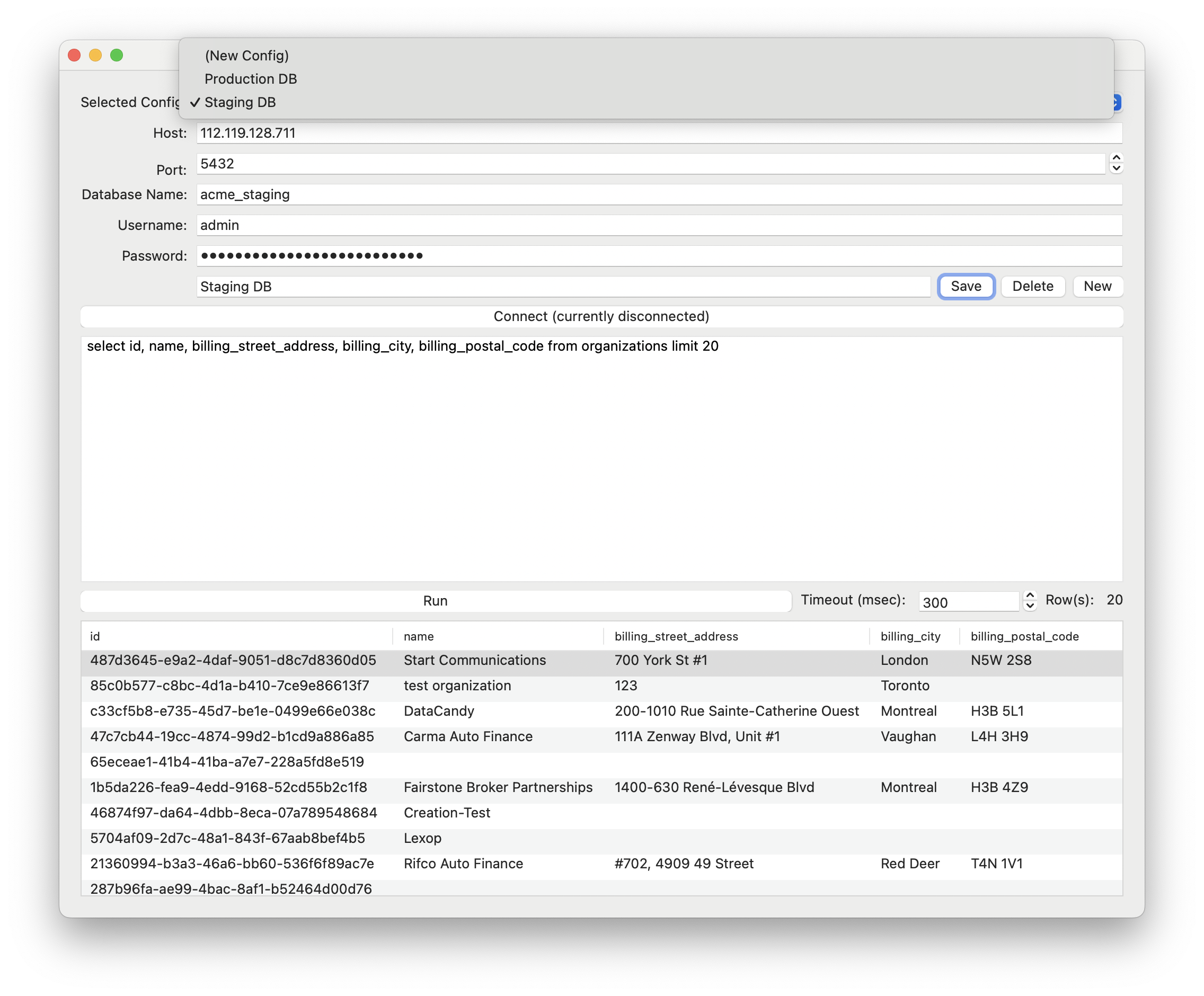1204x996 pixels.
Task: Focus the Database Name field
Action: 658,195
